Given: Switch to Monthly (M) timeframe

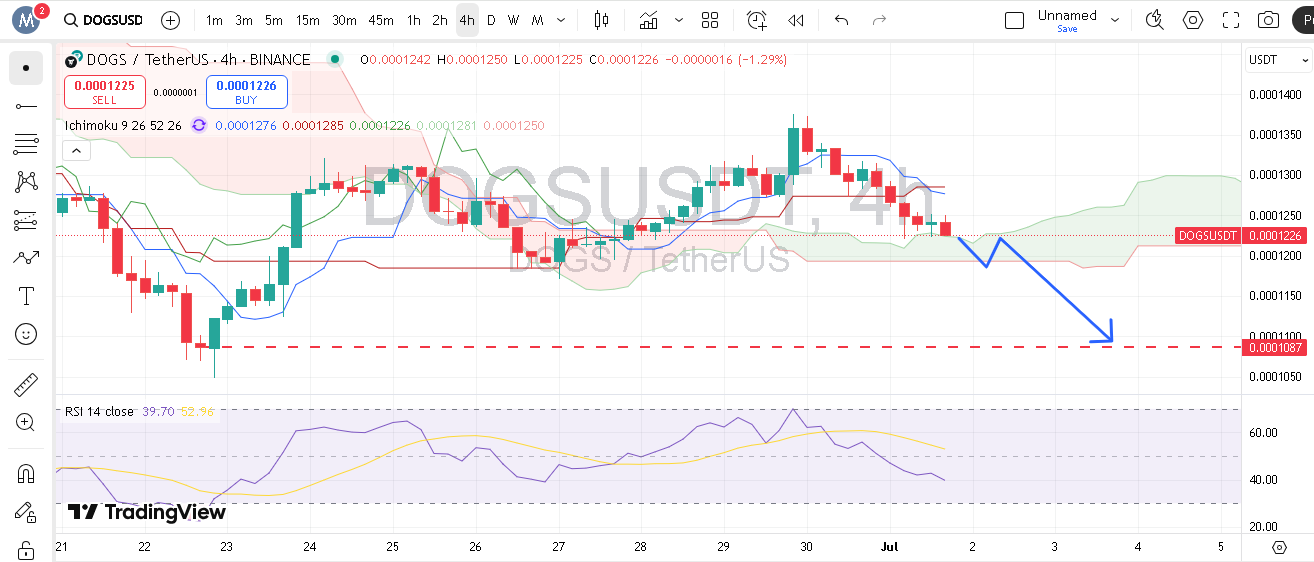Looking at the screenshot, I should click(537, 20).
